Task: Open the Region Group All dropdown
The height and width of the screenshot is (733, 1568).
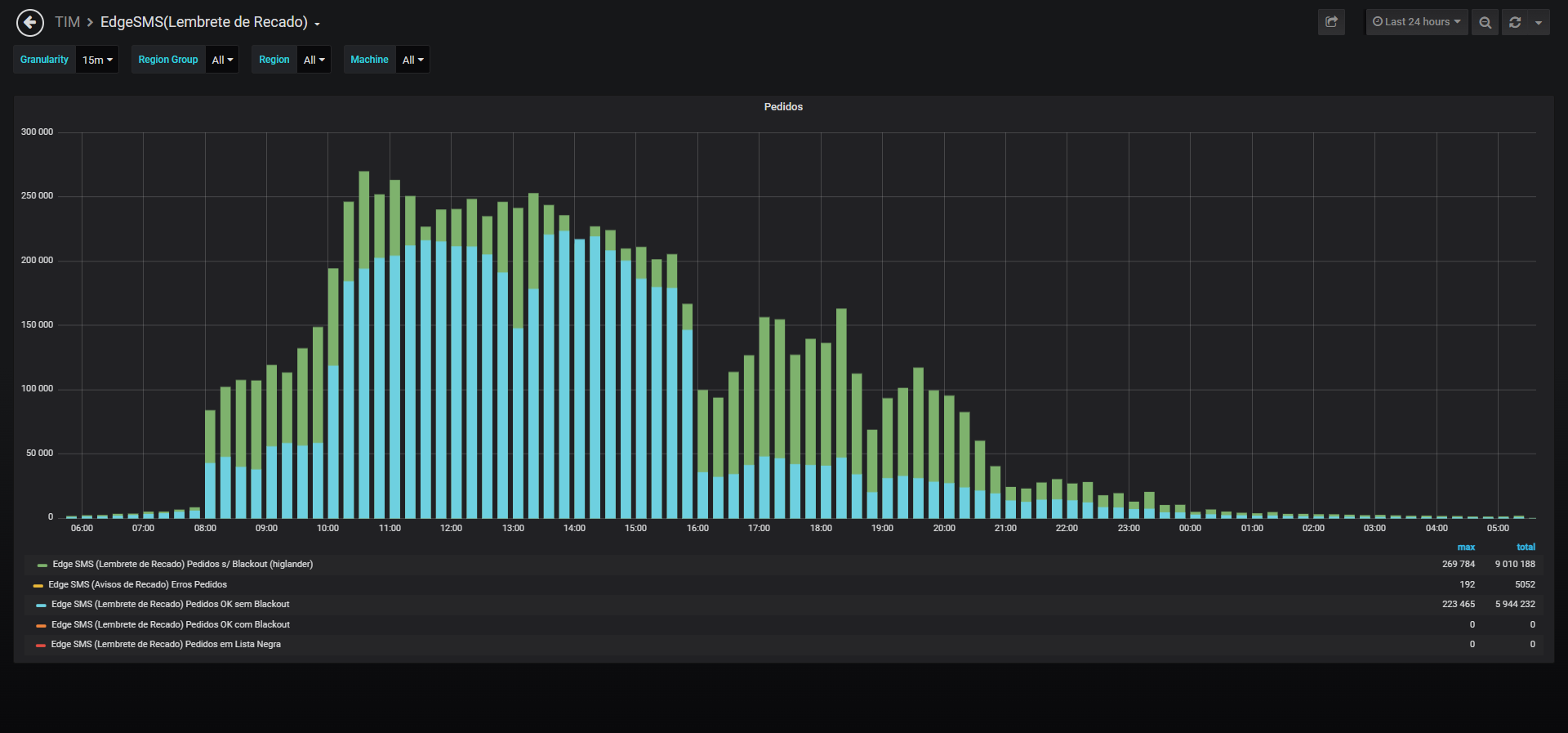Action: [x=222, y=60]
